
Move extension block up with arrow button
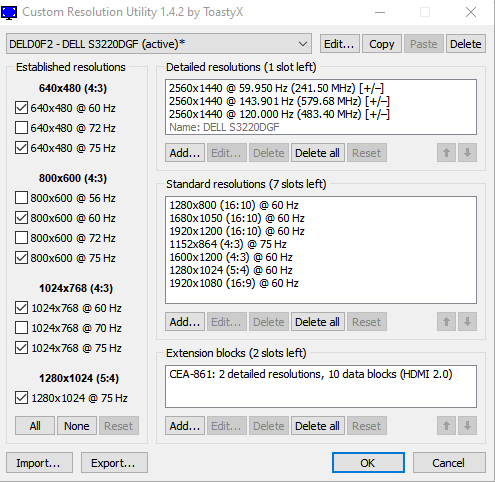pyautogui.click(x=446, y=426)
